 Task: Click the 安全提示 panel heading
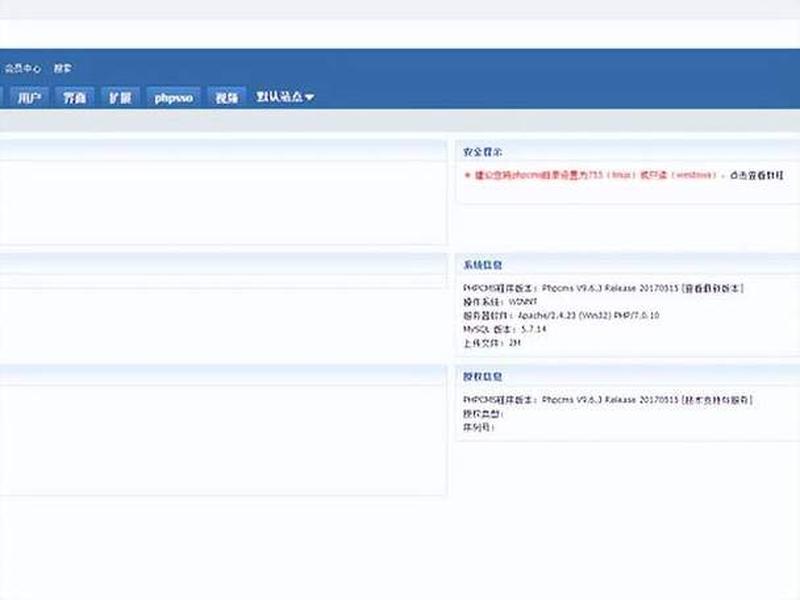coord(483,152)
